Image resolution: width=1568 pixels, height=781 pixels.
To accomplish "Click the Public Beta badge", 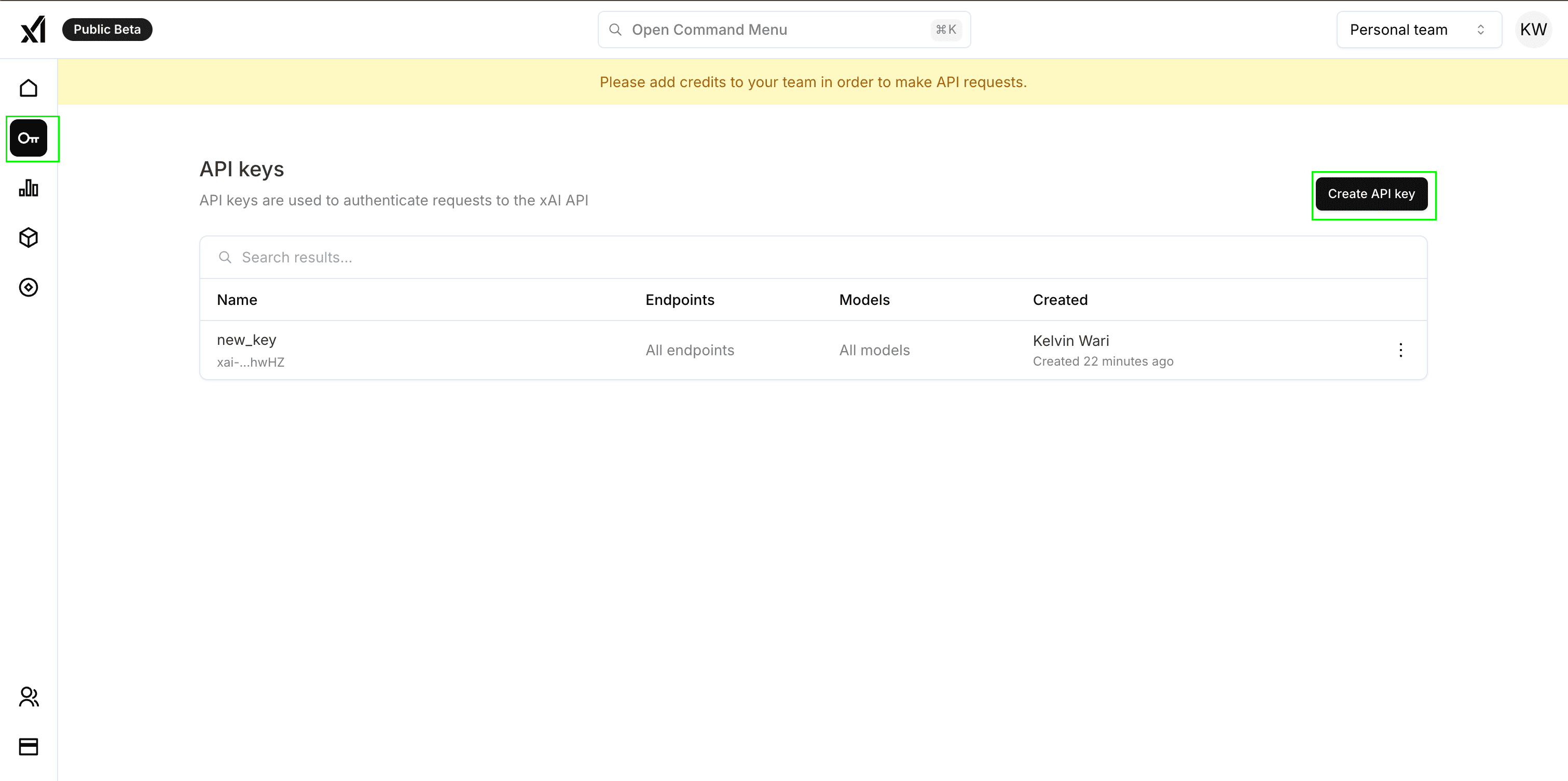I will (107, 29).
